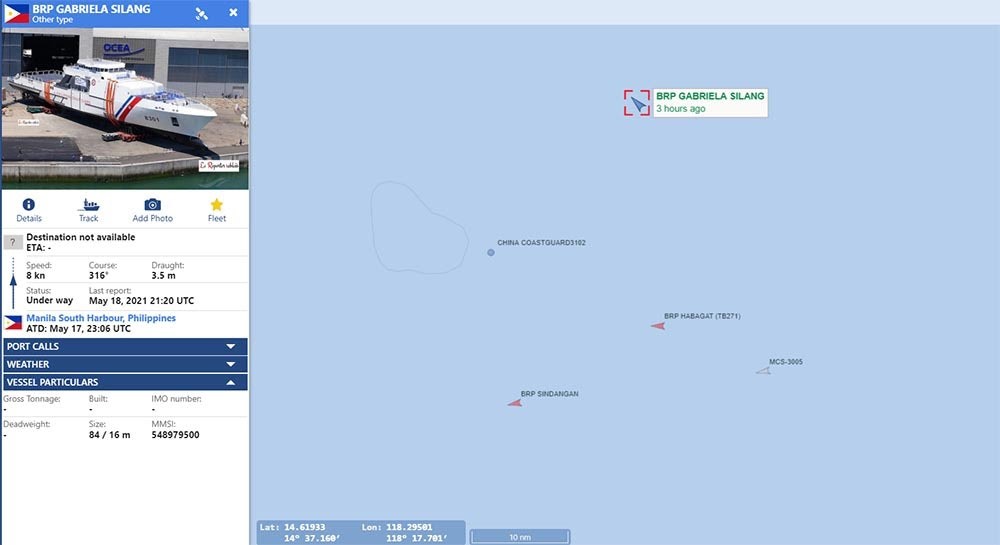Click the 10 nm map scale bar
Viewport: 1000px width, 545px height.
click(520, 537)
